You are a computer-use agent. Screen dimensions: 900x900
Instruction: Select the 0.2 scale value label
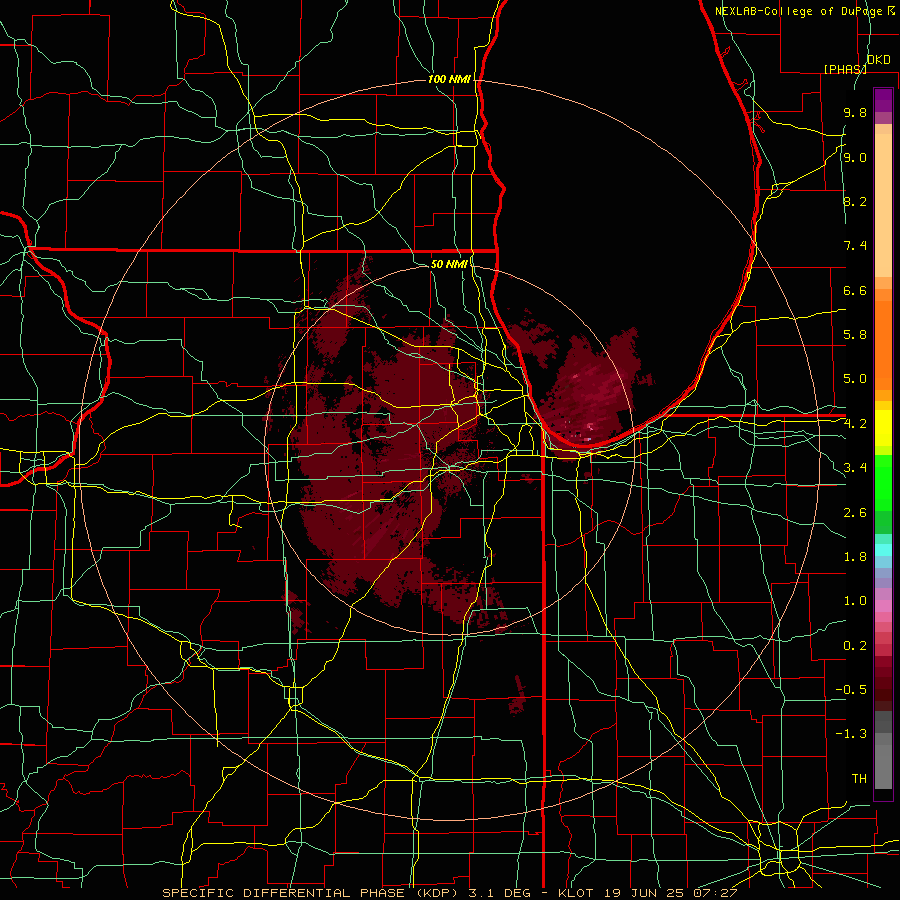(855, 646)
